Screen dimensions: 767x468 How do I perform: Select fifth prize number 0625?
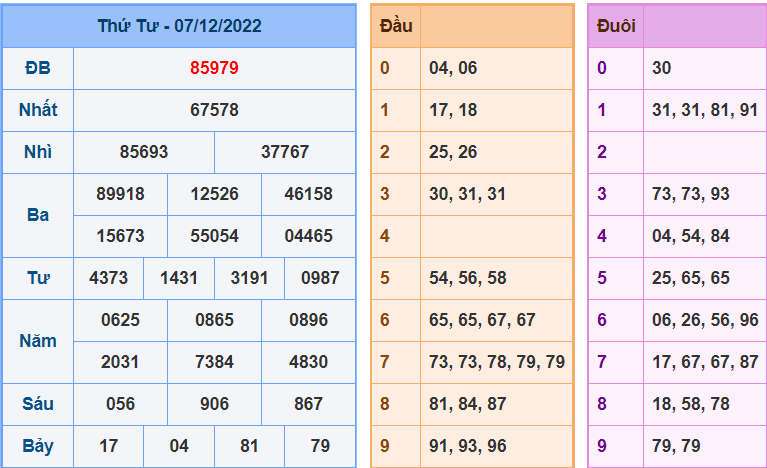pos(120,320)
